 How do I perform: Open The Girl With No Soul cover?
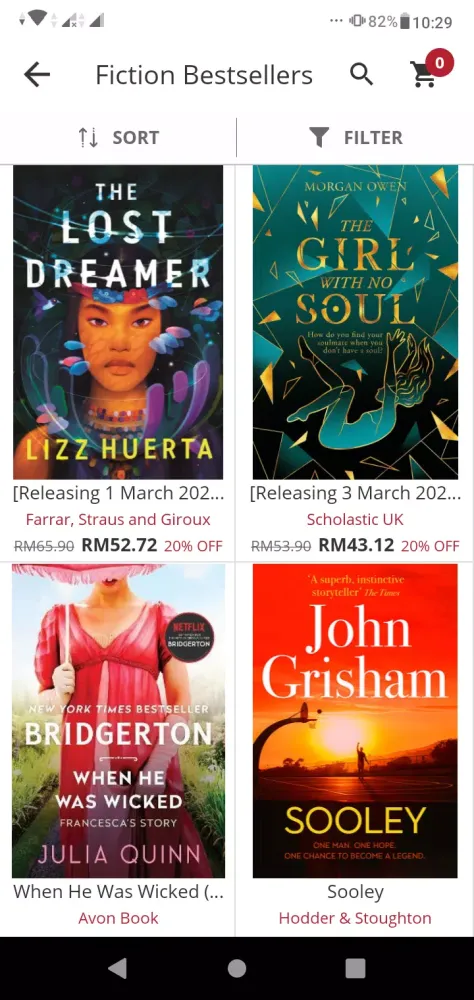(x=355, y=322)
